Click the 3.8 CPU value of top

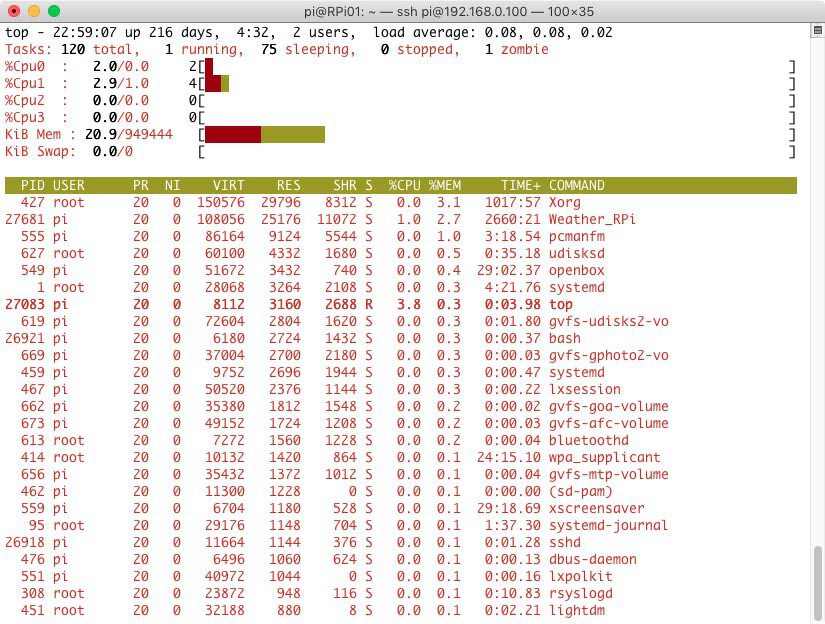(x=409, y=305)
